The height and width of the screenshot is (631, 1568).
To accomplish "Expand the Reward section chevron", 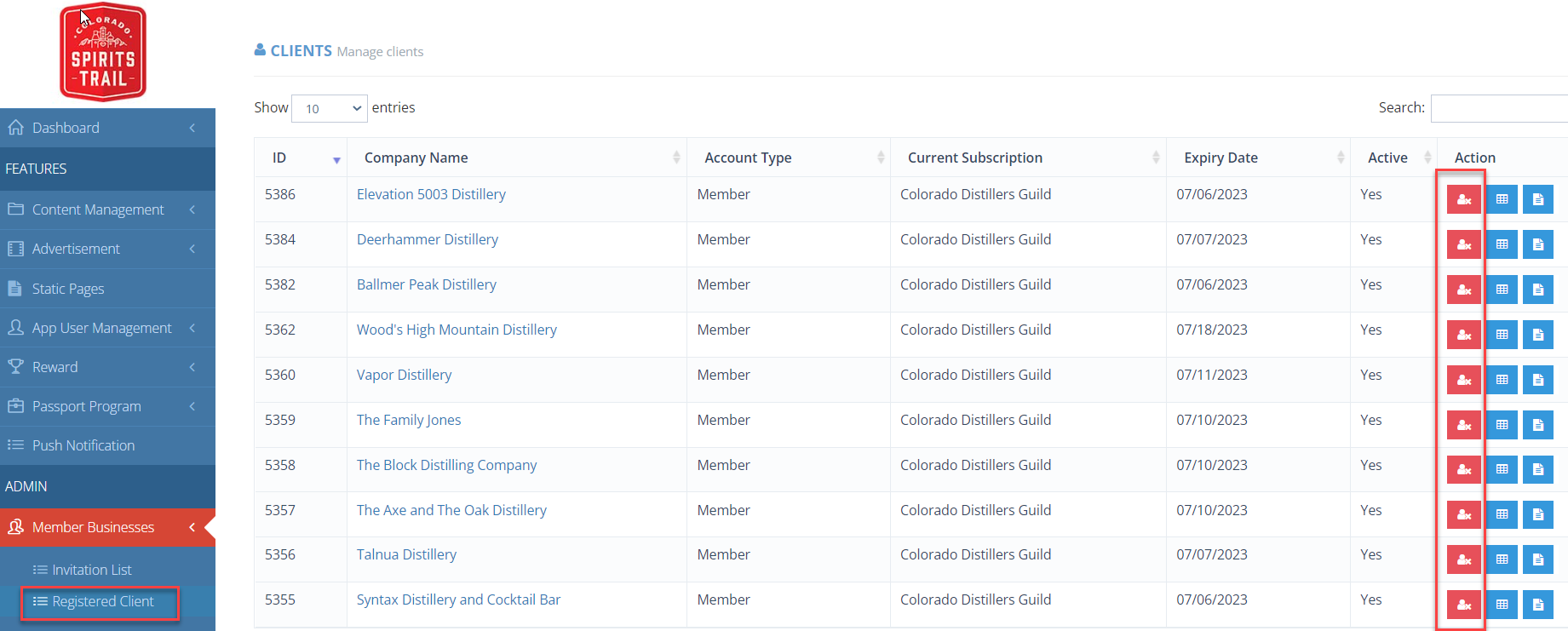I will tap(192, 367).
